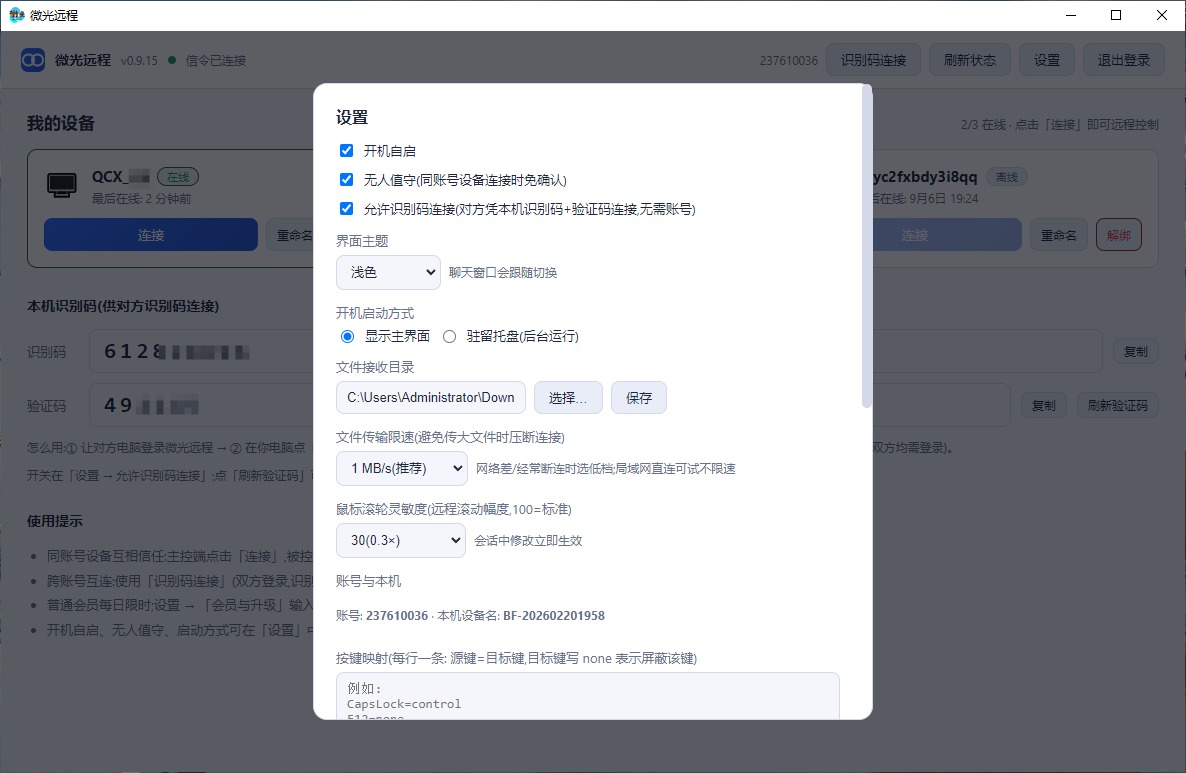The height and width of the screenshot is (773, 1186).
Task: Click the 在线 badge on the QCX device
Action: 179,177
